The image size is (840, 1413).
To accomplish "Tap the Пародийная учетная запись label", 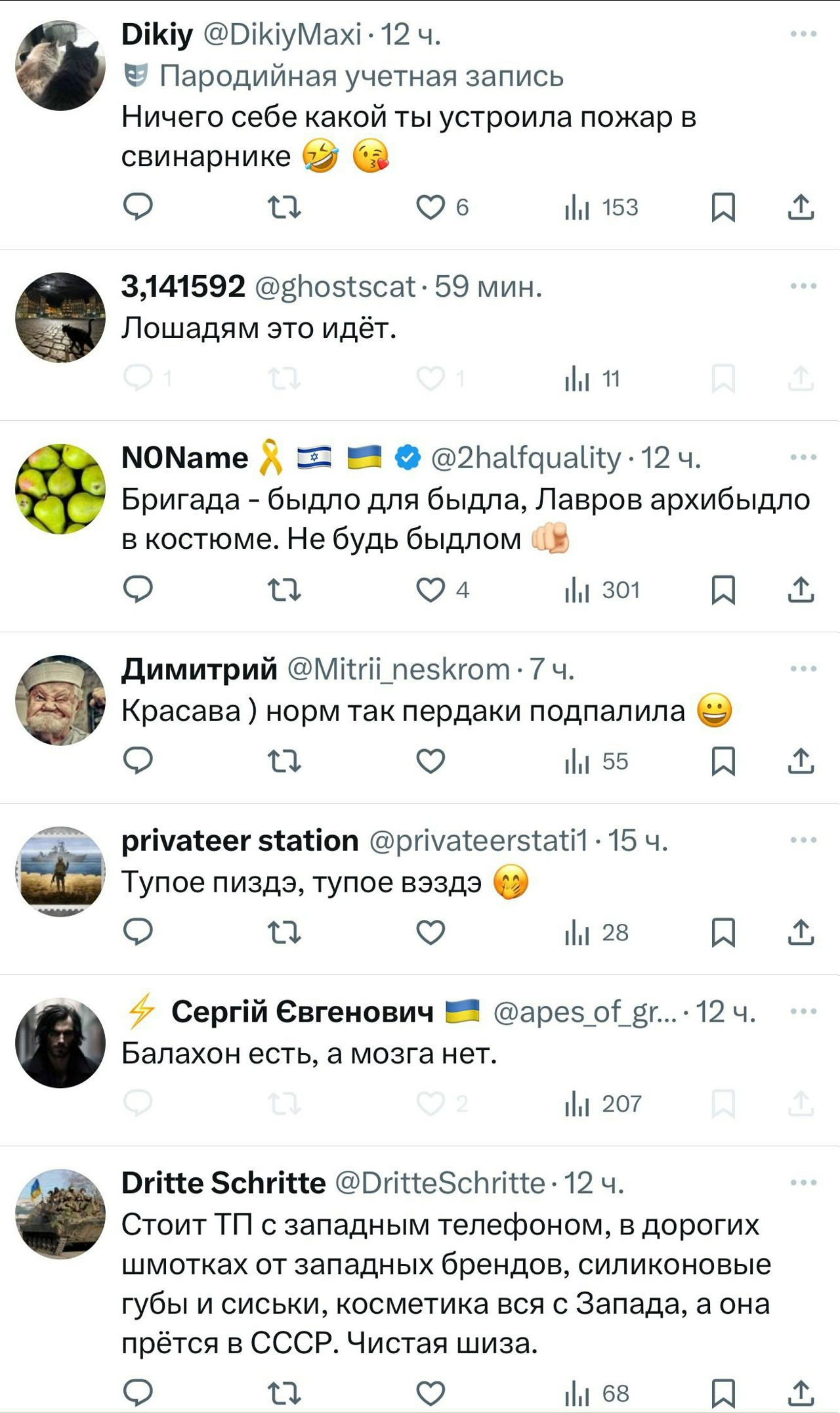I will click(361, 76).
